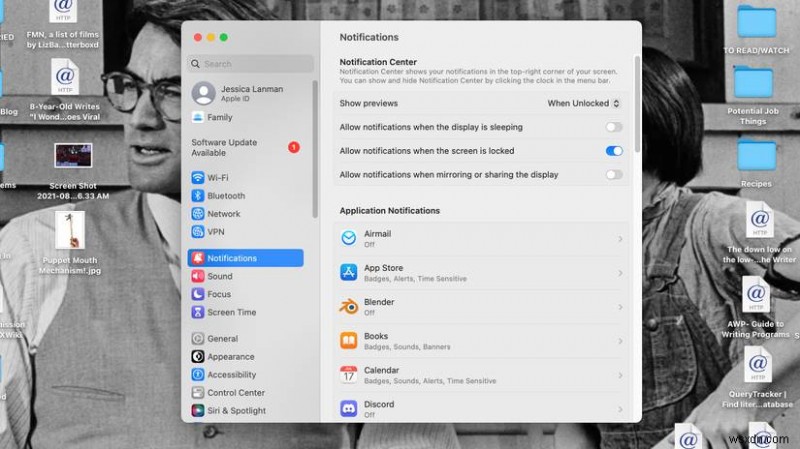Click 'Badges, Alerts, Time Sensitive' App Store subtitle
This screenshot has width=800, height=449.
pos(415,279)
